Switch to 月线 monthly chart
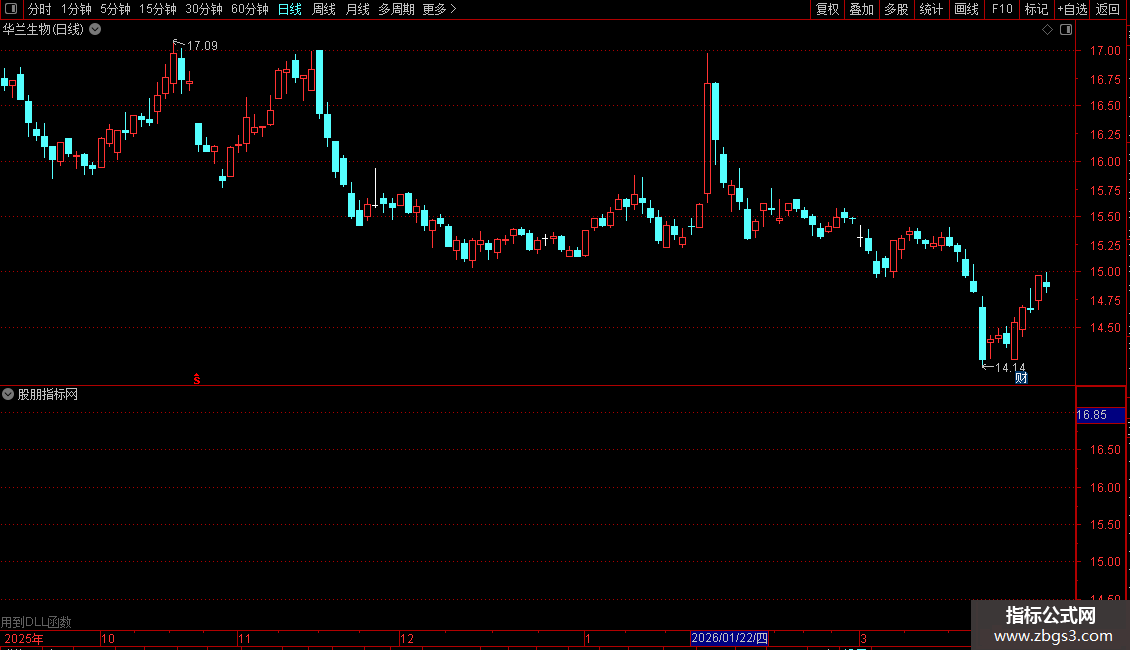Viewport: 1130px width, 650px height. click(357, 9)
